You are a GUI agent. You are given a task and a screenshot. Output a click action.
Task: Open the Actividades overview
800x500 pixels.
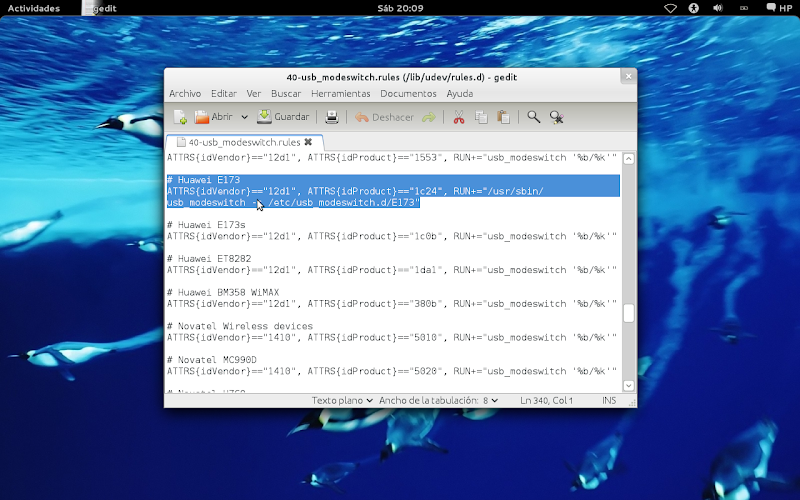34,8
